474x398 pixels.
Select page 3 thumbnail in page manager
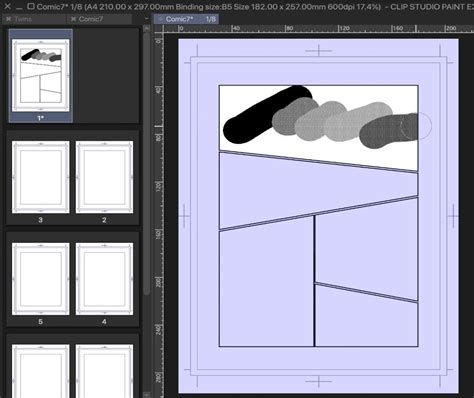tap(41, 177)
